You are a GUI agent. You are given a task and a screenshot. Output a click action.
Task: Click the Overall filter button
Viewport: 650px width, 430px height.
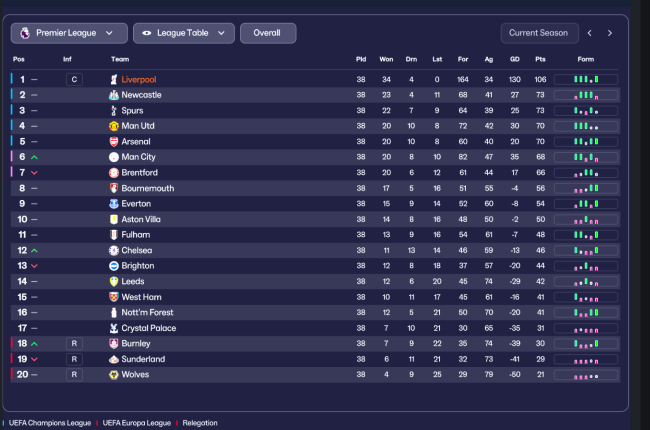pyautogui.click(x=267, y=33)
